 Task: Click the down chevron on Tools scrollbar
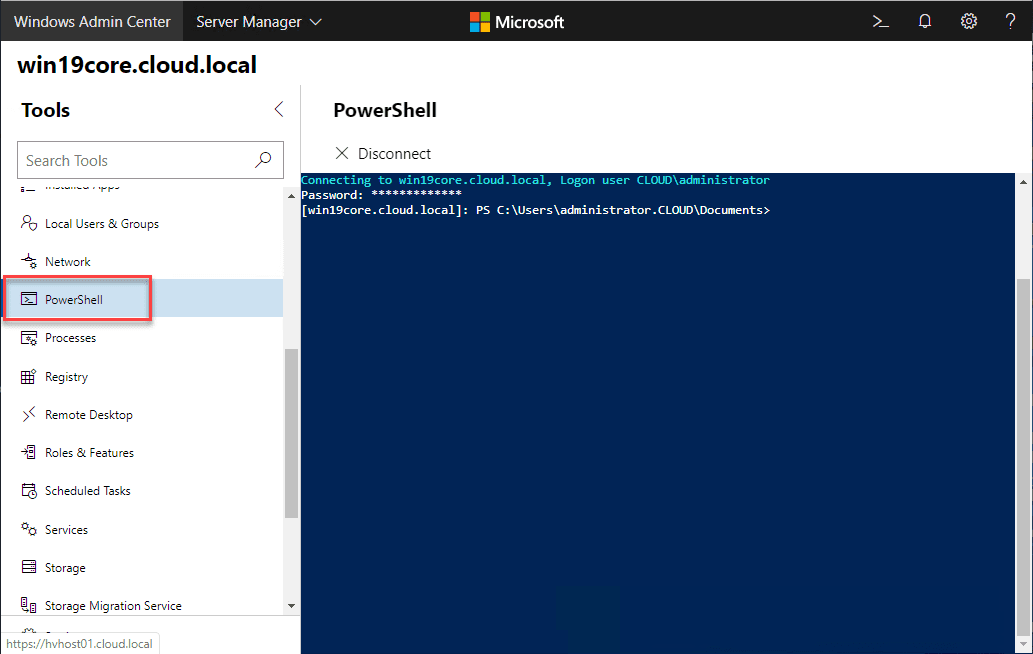click(x=292, y=605)
